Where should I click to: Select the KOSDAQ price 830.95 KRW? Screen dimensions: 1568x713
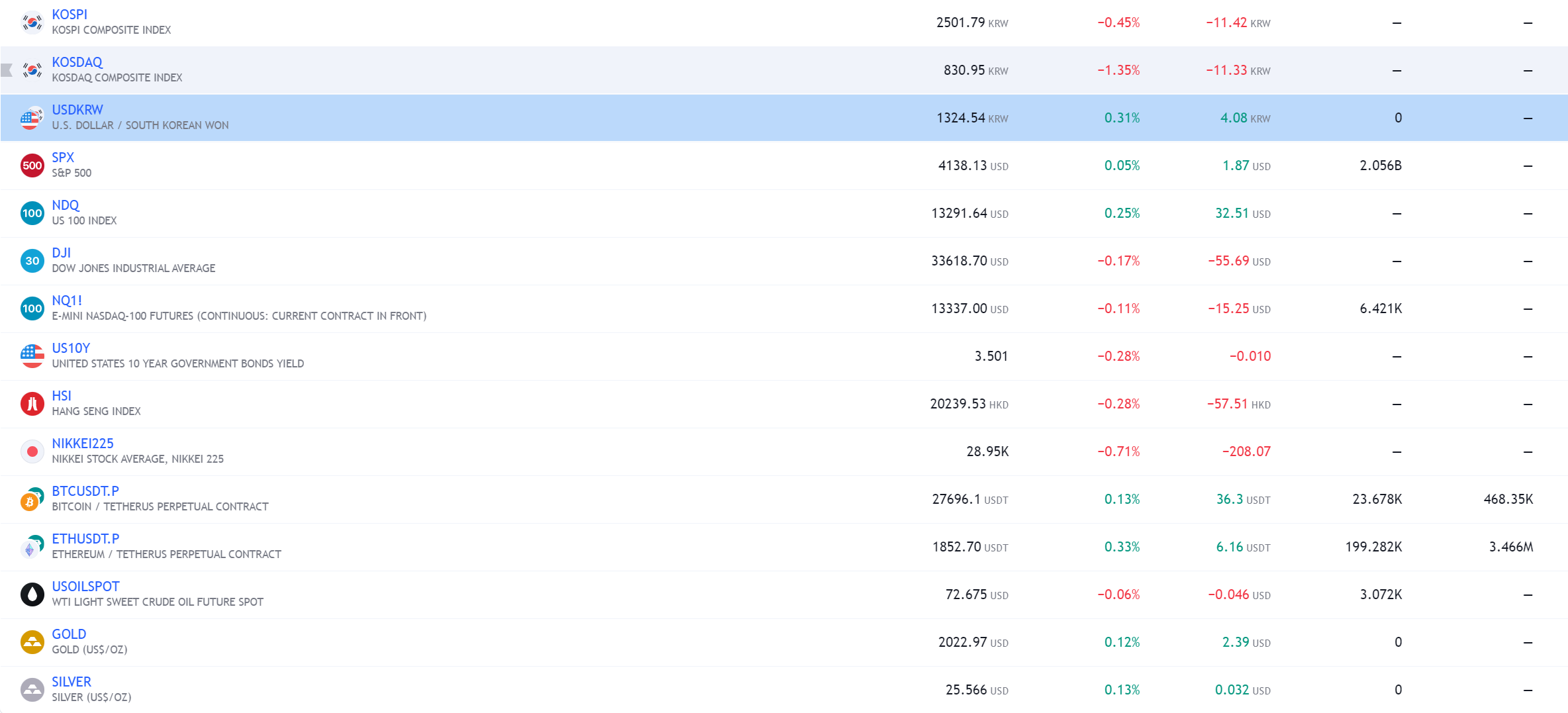[x=976, y=70]
